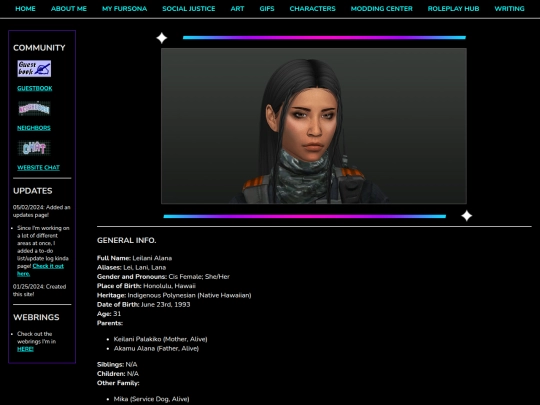
Task: Click 'Date of Birth: June 23rd, 1993'
Action: click(x=144, y=304)
